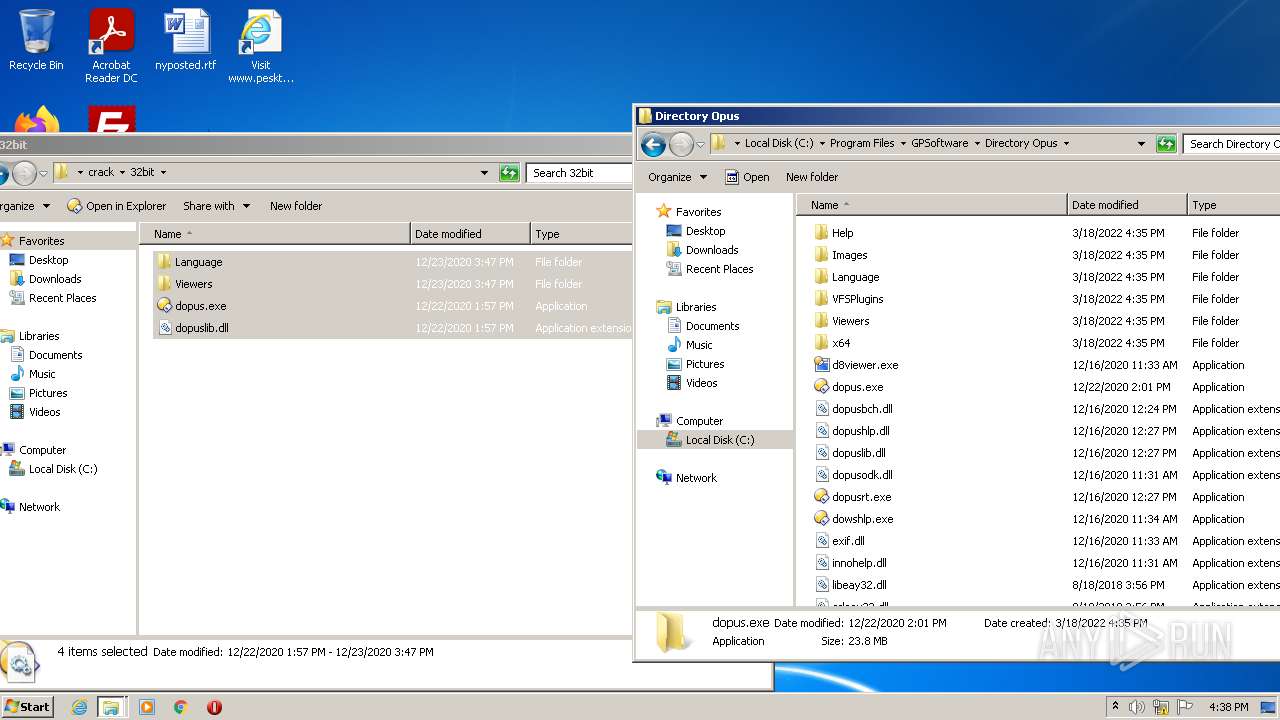
Task: Click New folder in 32bit window
Action: pyautogui.click(x=296, y=206)
